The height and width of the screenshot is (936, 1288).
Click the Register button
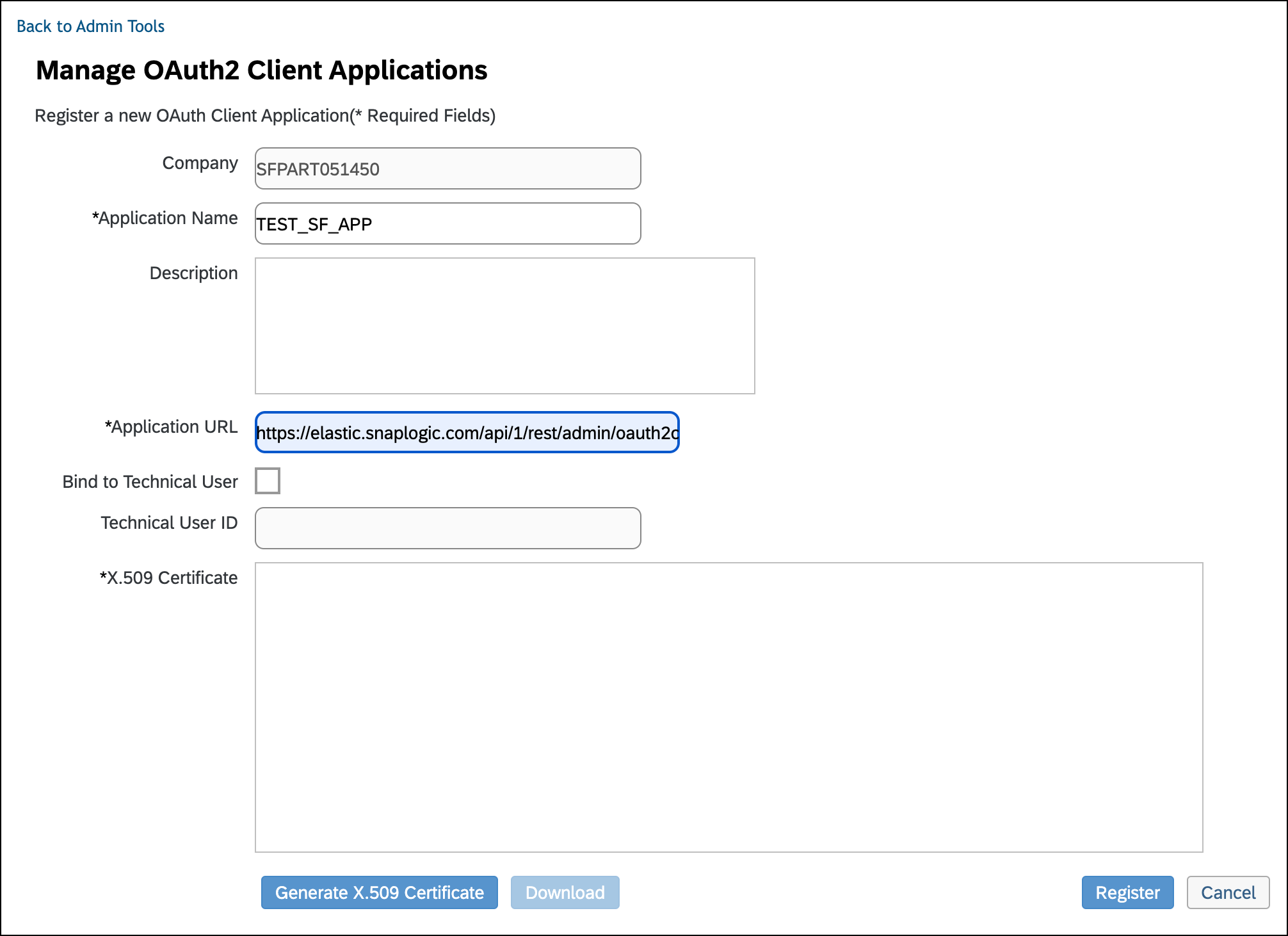point(1127,892)
